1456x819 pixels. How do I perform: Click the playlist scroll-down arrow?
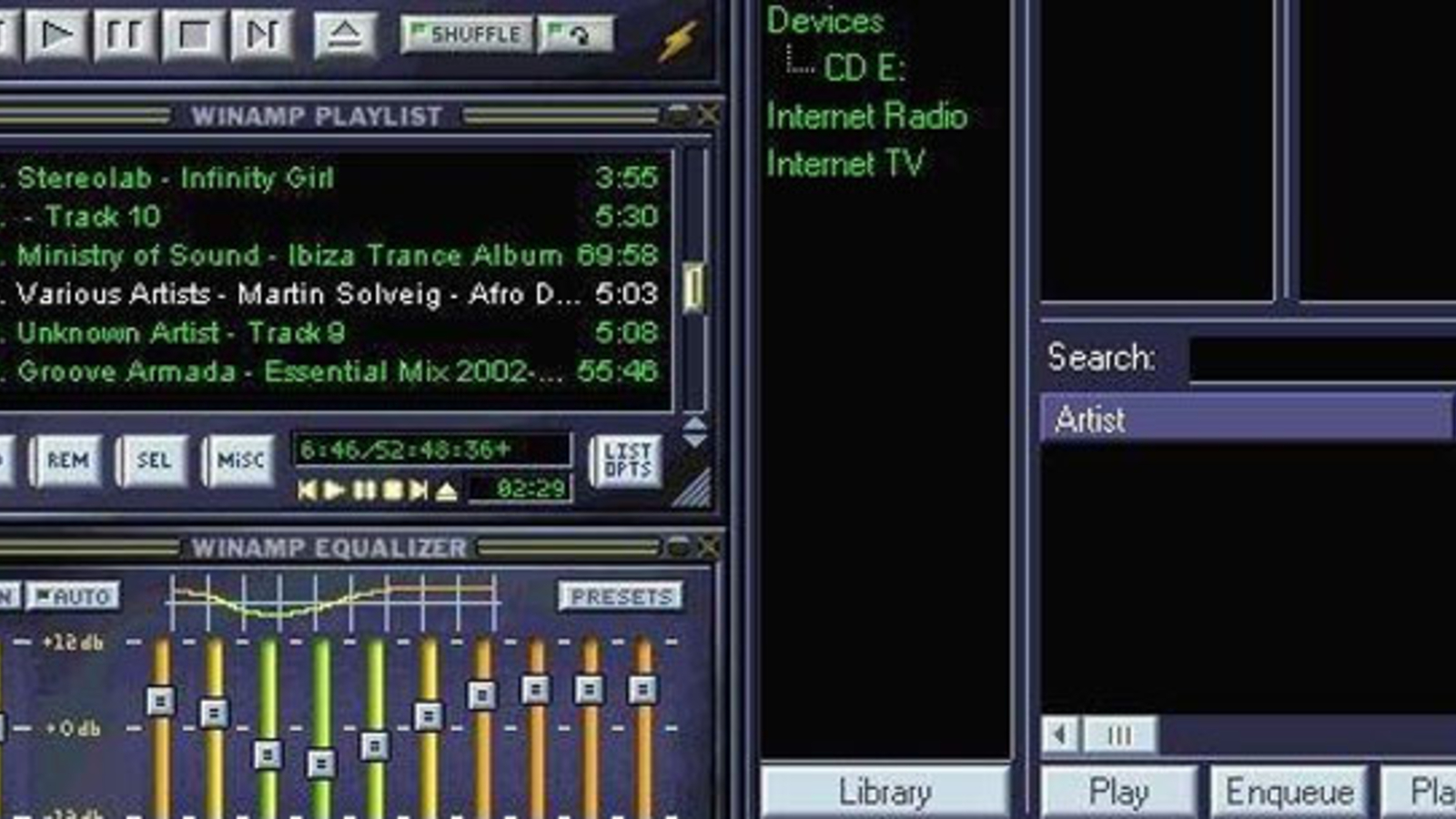[694, 440]
